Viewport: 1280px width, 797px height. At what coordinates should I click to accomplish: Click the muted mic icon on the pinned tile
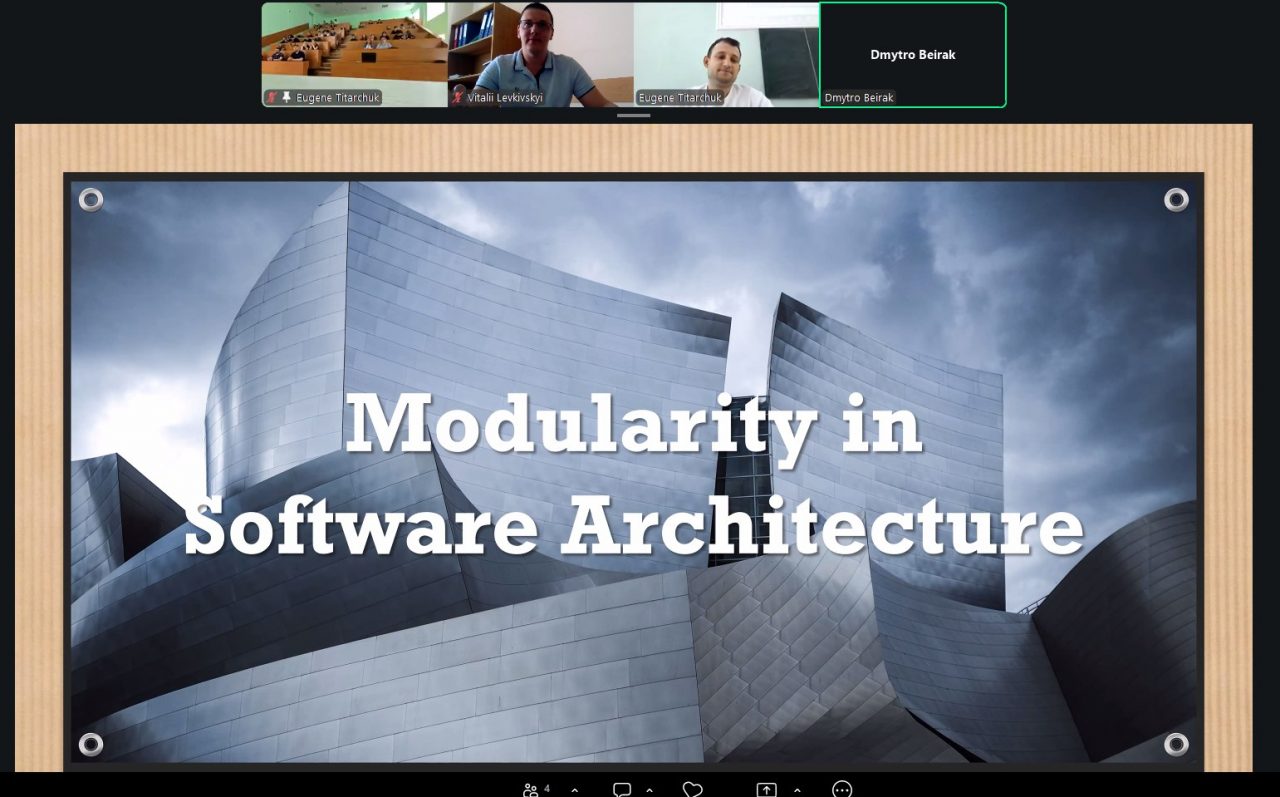pyautogui.click(x=271, y=98)
